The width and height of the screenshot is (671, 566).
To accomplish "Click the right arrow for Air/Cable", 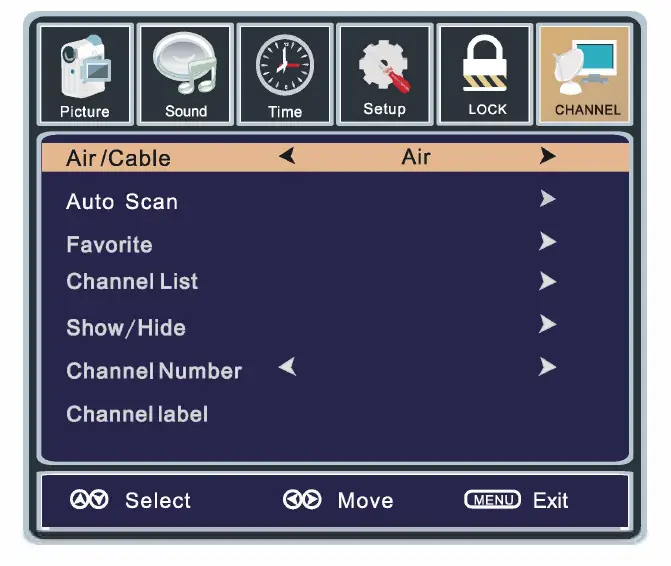I will 547,156.
